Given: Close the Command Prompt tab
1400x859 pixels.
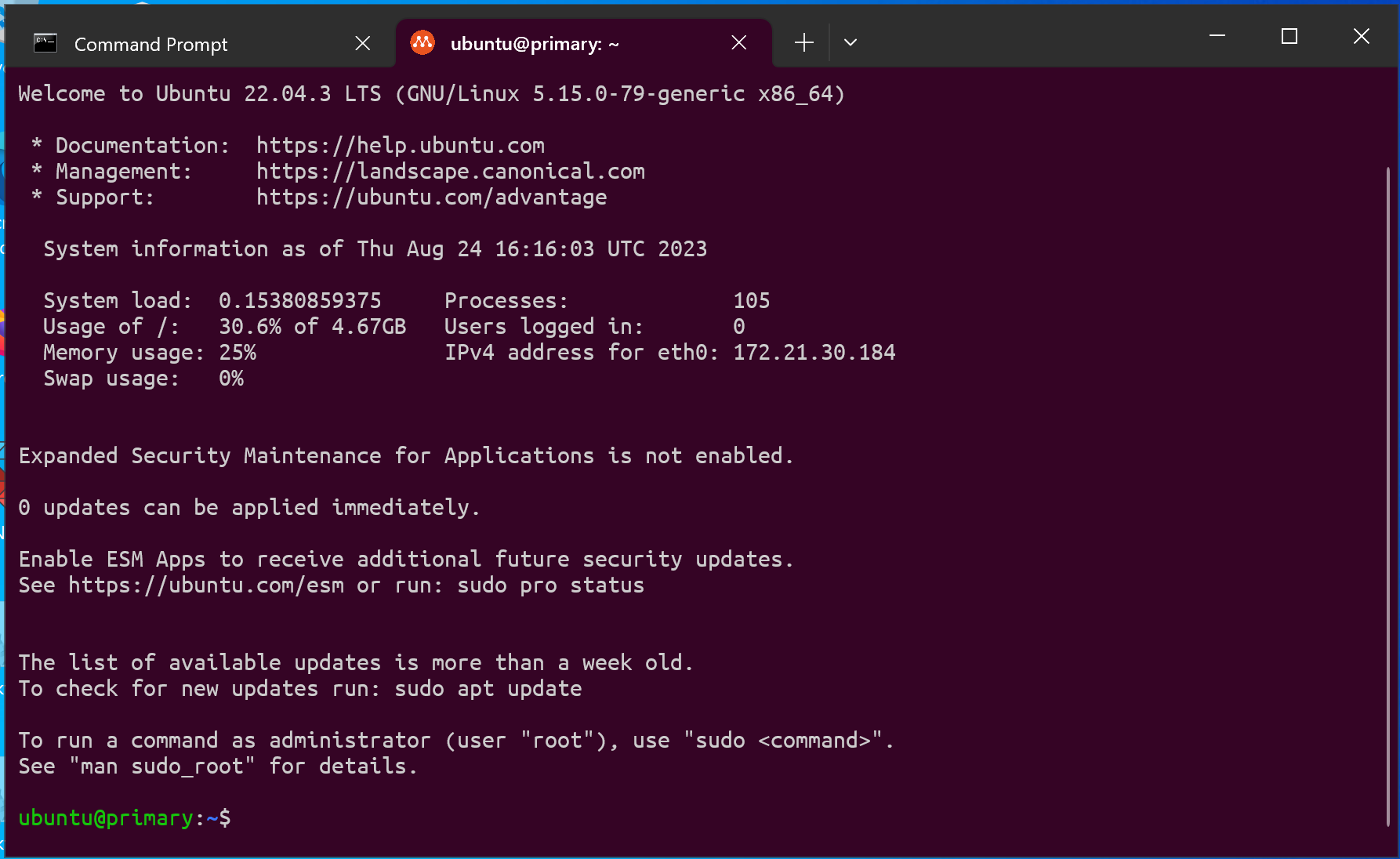Looking at the screenshot, I should coord(362,43).
